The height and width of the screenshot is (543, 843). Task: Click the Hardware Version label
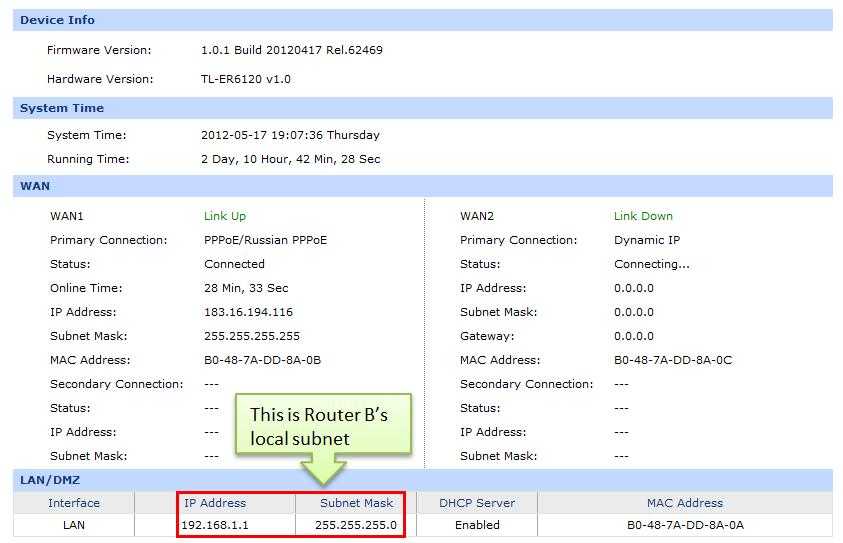pyautogui.click(x=100, y=79)
